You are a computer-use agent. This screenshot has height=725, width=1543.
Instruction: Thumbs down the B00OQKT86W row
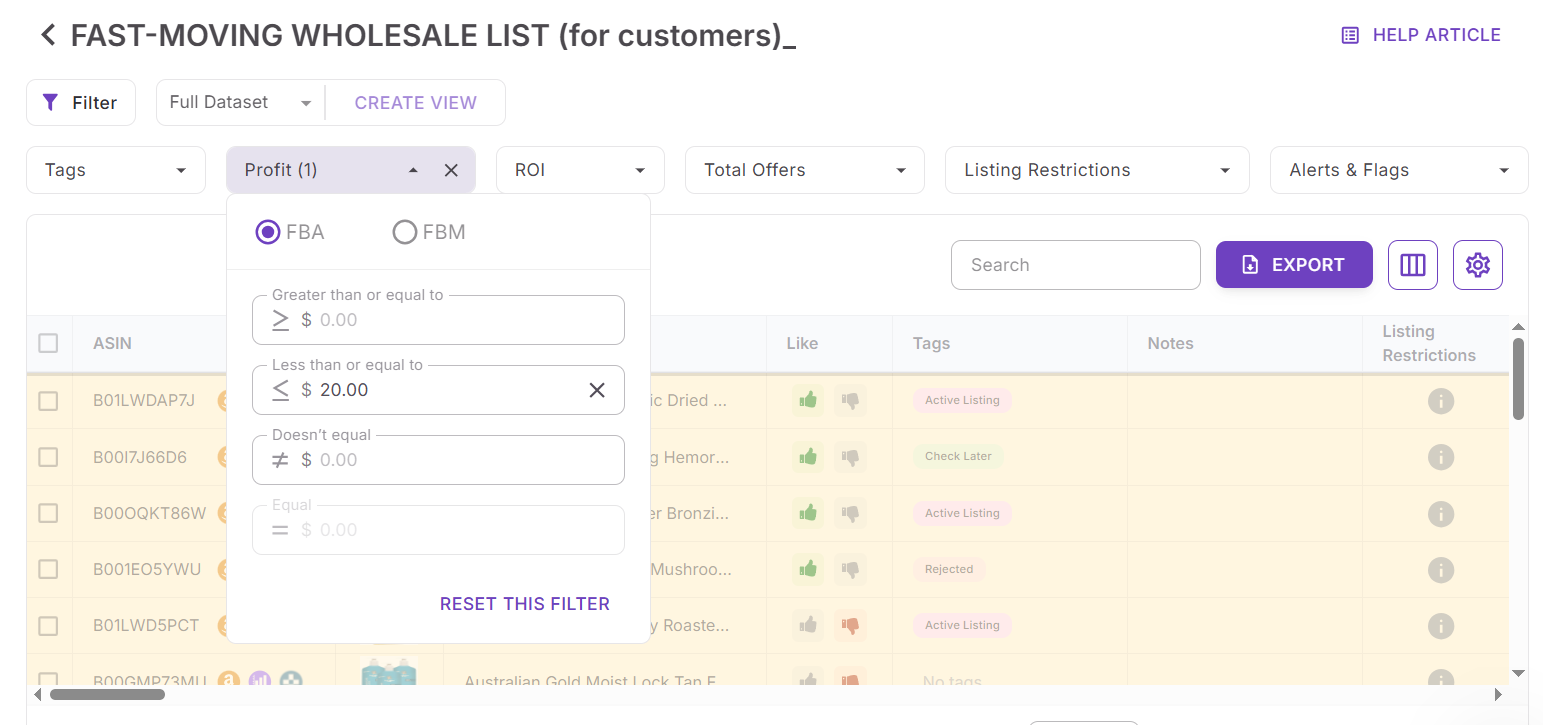(851, 513)
